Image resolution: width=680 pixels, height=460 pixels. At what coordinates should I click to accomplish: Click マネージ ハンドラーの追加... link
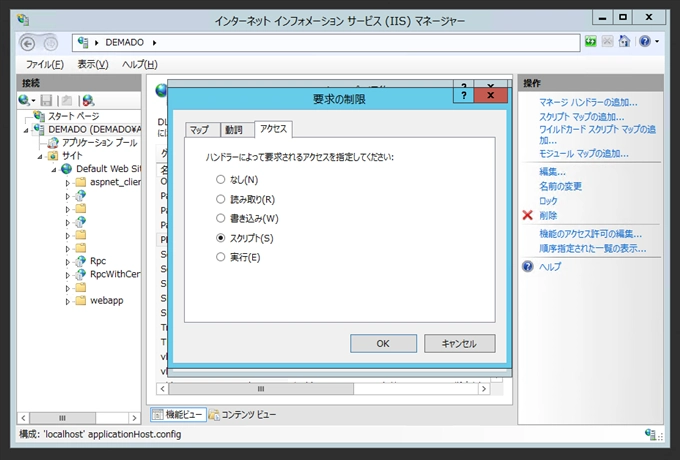click(588, 102)
